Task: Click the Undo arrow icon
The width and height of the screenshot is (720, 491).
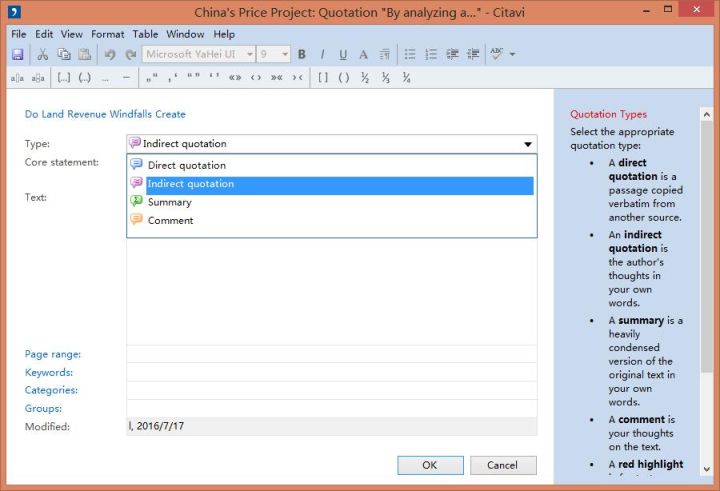Action: pos(110,54)
